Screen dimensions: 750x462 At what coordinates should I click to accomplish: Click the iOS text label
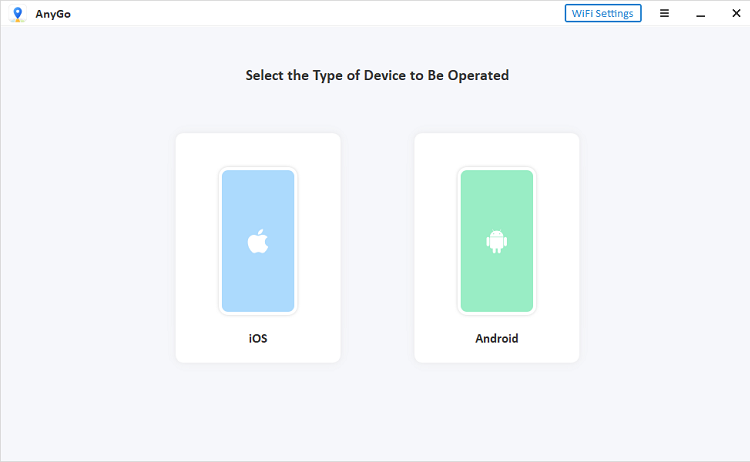[x=258, y=339]
